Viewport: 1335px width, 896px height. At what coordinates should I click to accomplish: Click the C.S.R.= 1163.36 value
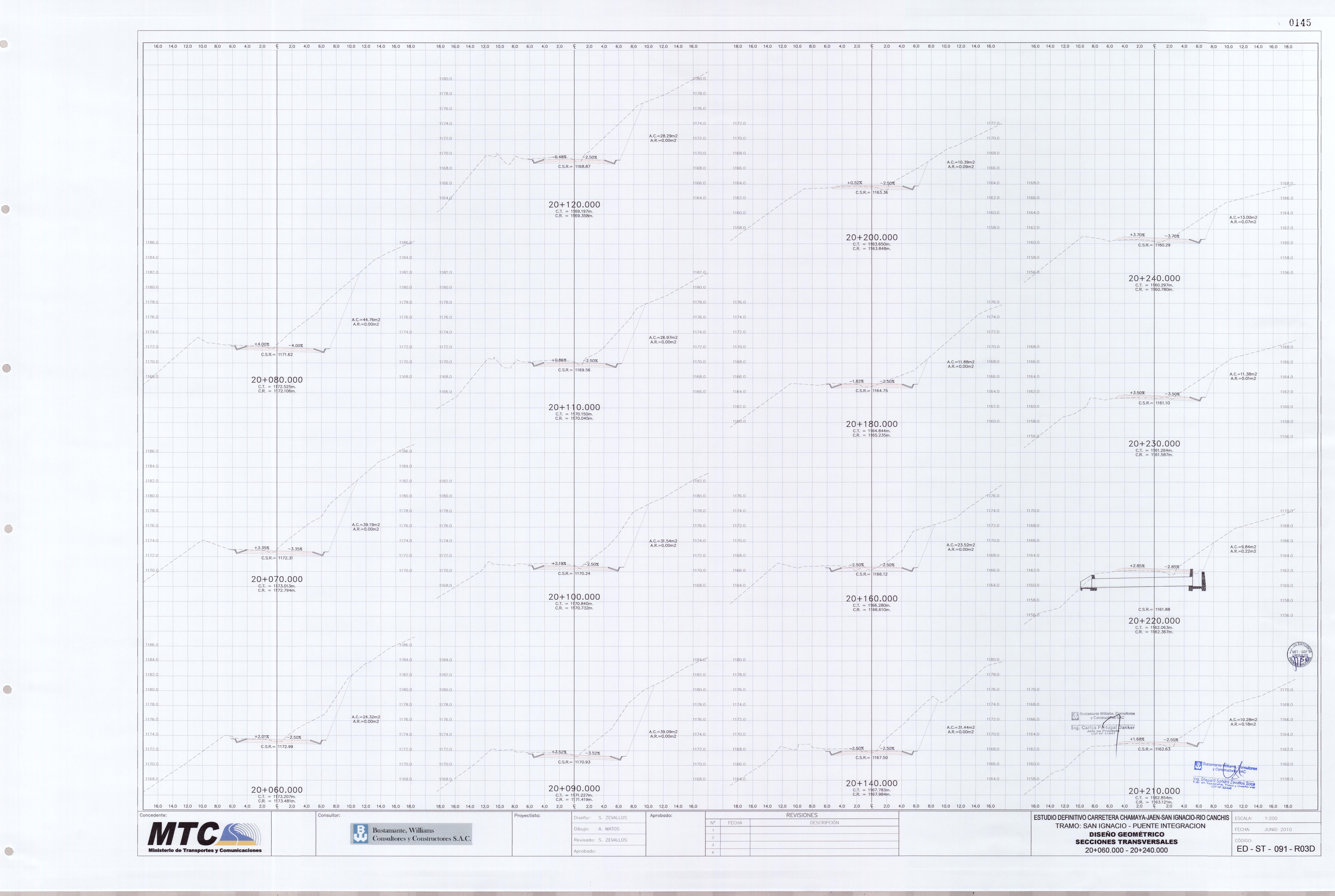point(872,192)
